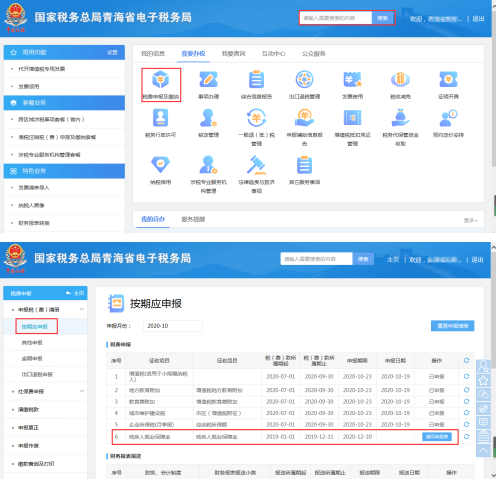This screenshot has height=481, width=496.
Task: Open the gavel legal matters icon
Action: [256, 165]
